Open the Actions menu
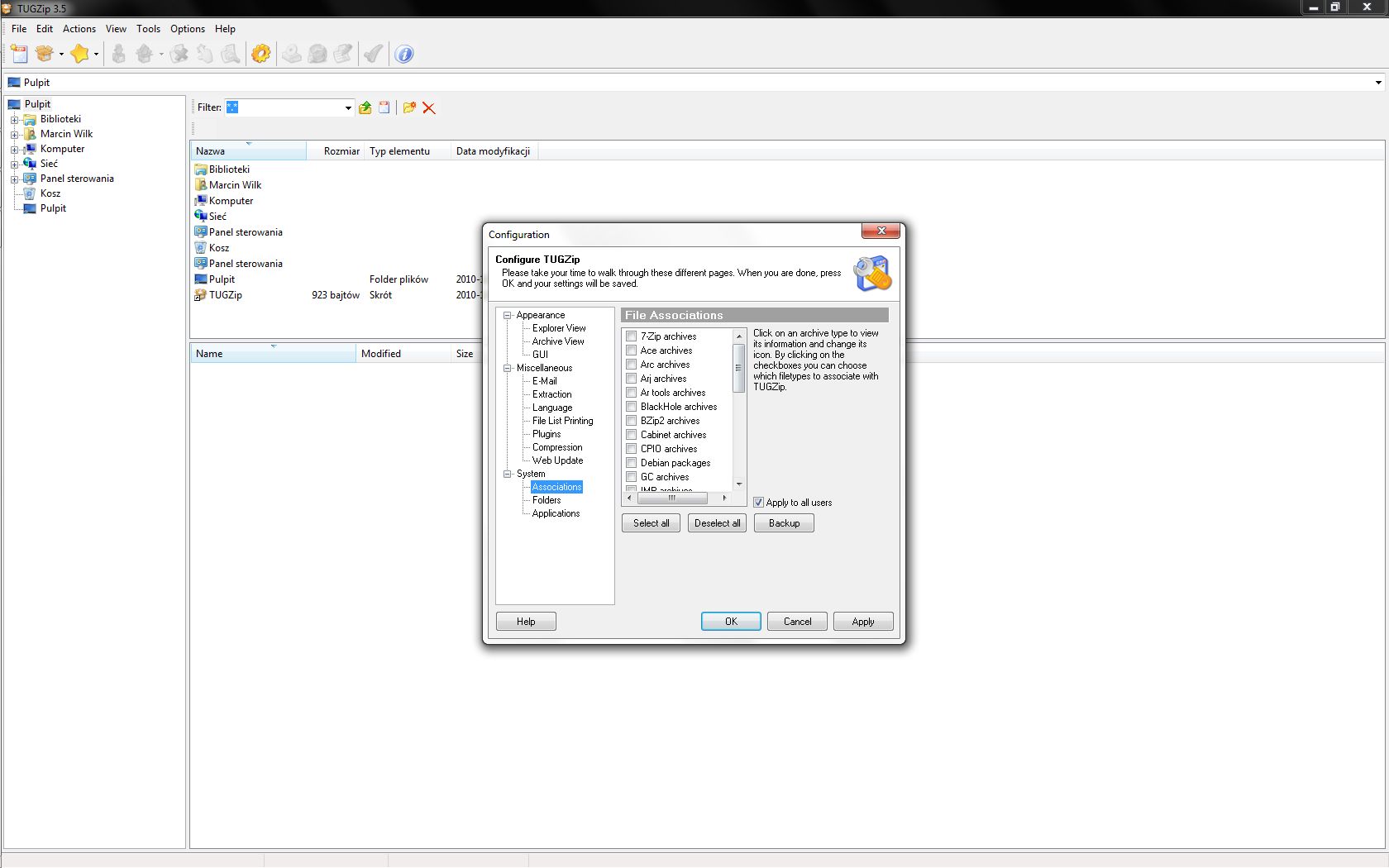 pos(79,29)
